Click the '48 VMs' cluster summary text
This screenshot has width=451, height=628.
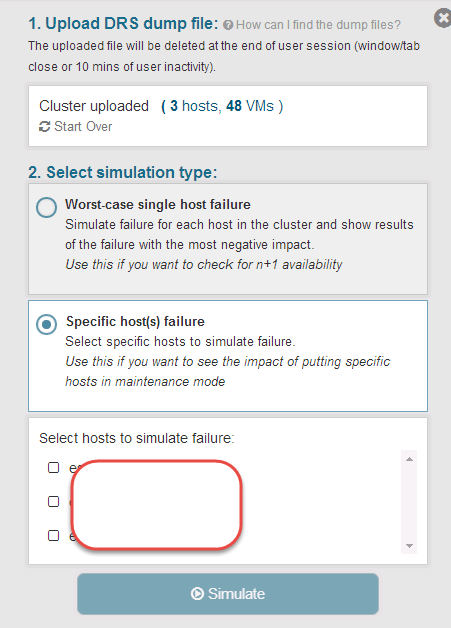pyautogui.click(x=250, y=106)
